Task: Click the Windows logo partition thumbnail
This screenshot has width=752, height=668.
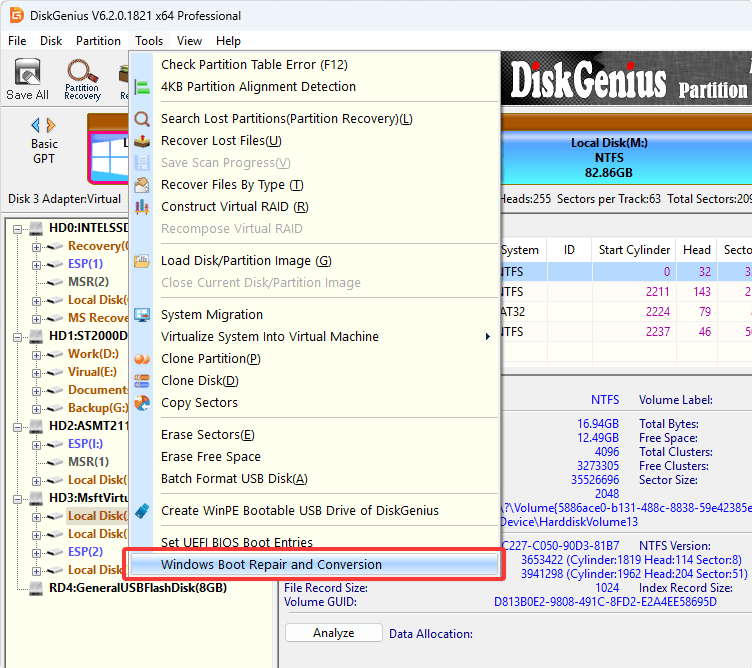Action: [x=109, y=157]
